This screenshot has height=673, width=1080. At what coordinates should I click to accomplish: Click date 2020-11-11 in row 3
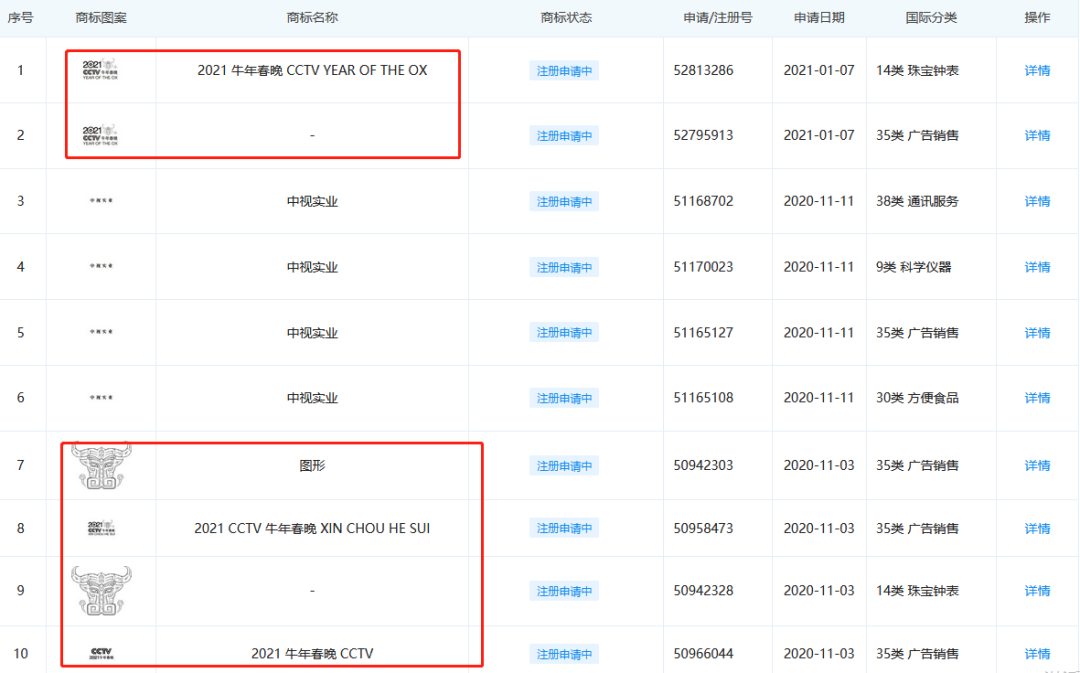pos(819,201)
